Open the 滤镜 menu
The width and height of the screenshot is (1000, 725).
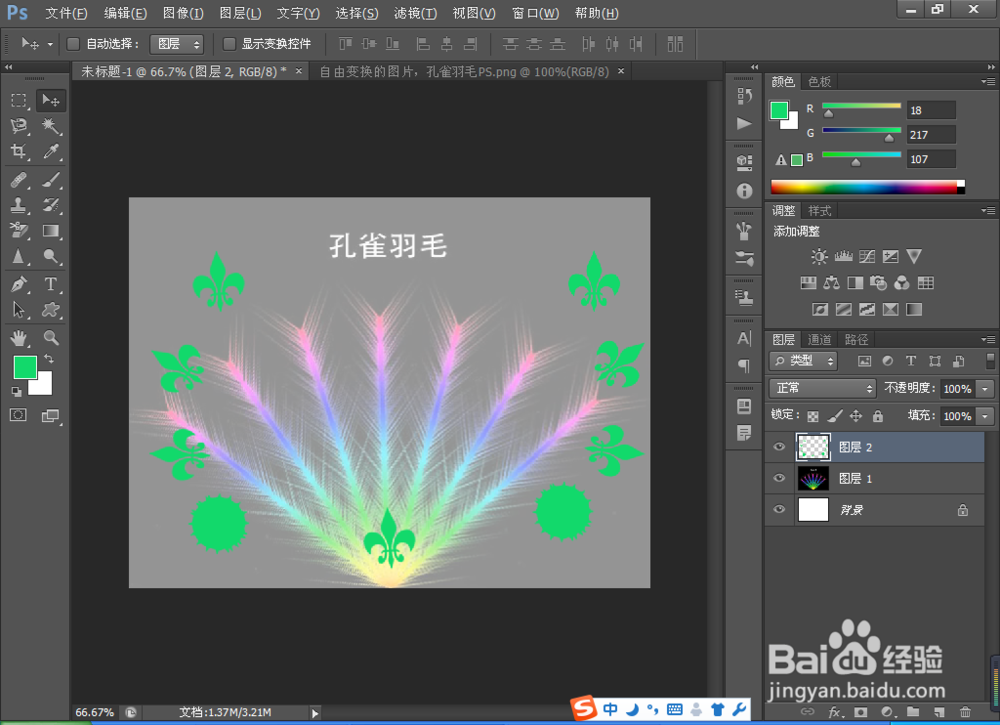tap(415, 13)
